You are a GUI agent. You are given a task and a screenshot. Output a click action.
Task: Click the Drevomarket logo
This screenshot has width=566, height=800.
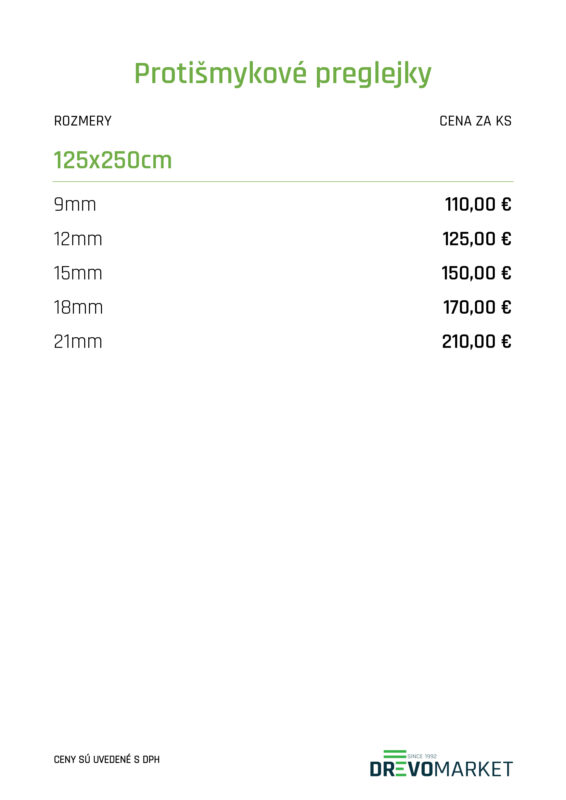pyautogui.click(x=441, y=764)
